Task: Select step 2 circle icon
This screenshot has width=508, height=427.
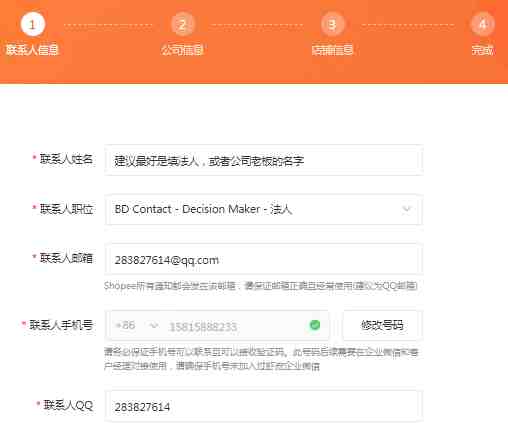Action: tap(182, 24)
